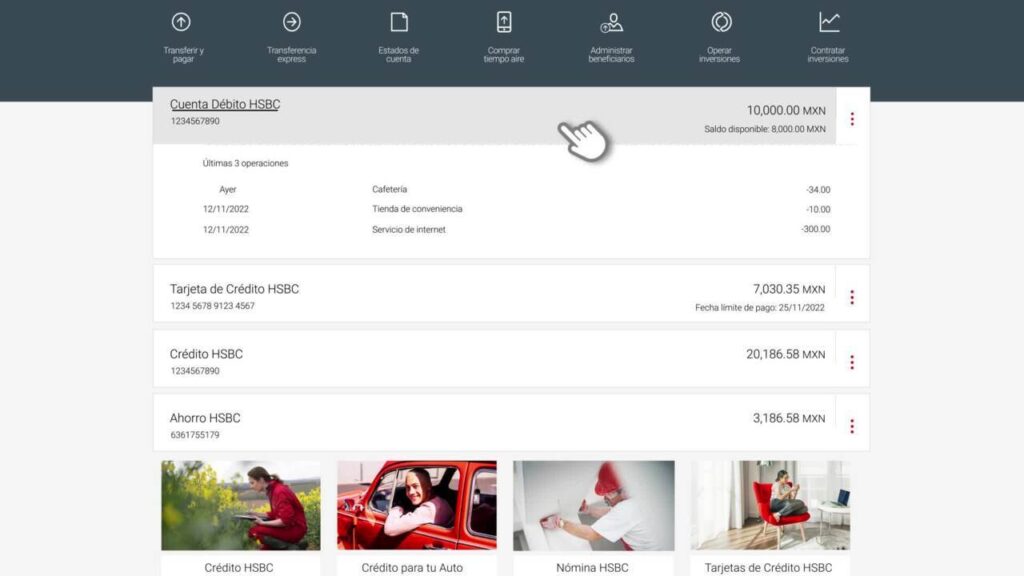Image resolution: width=1024 pixels, height=576 pixels.
Task: Click the -300.00 transaction amount
Action: 816,229
